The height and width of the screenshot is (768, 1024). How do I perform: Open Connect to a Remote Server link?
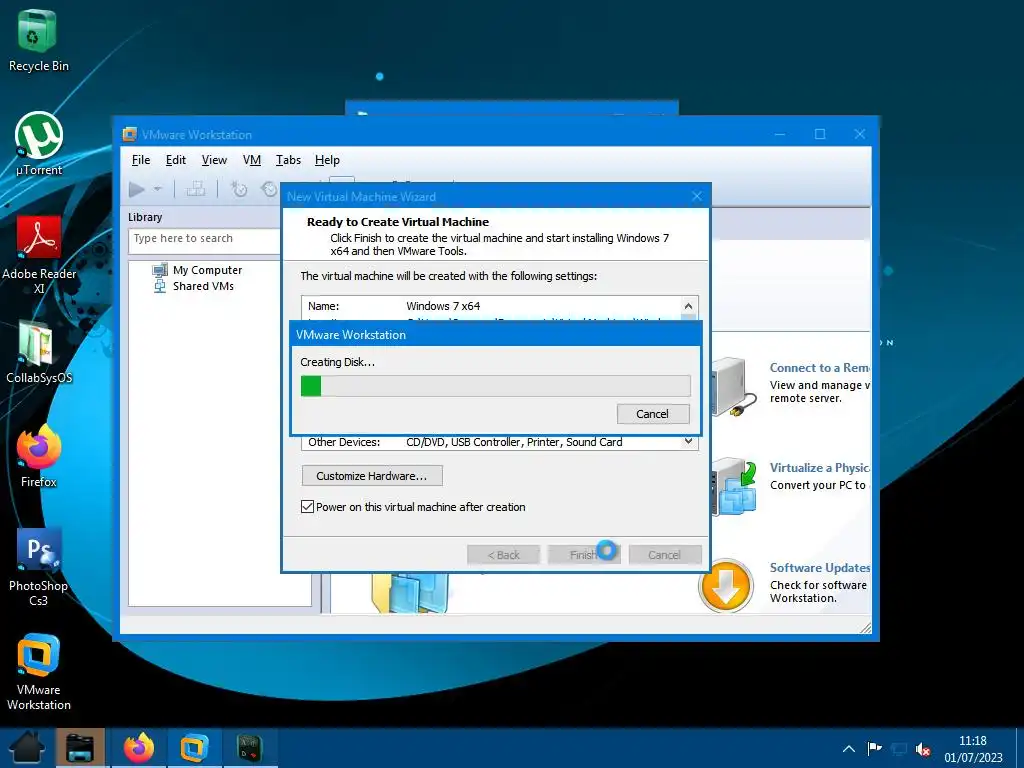(820, 368)
